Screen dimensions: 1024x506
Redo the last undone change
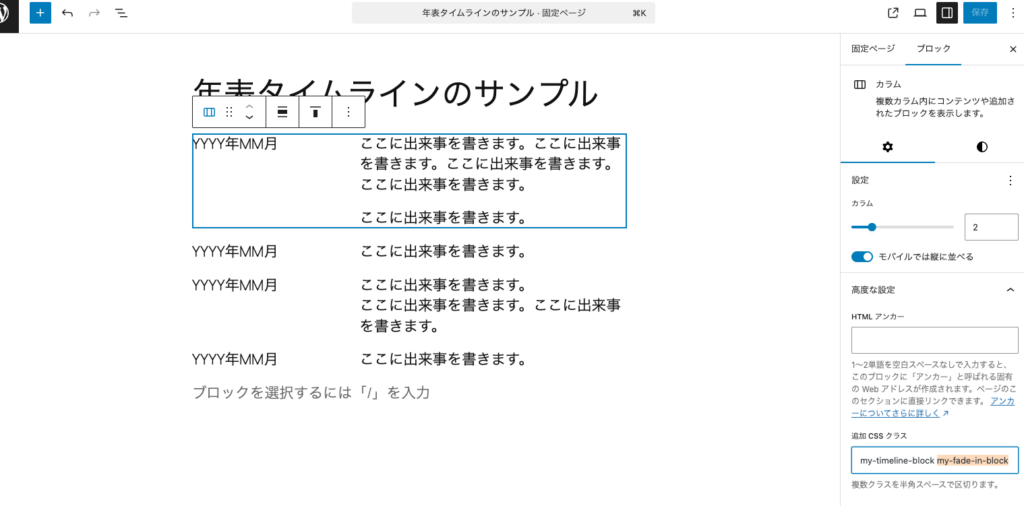pos(94,13)
